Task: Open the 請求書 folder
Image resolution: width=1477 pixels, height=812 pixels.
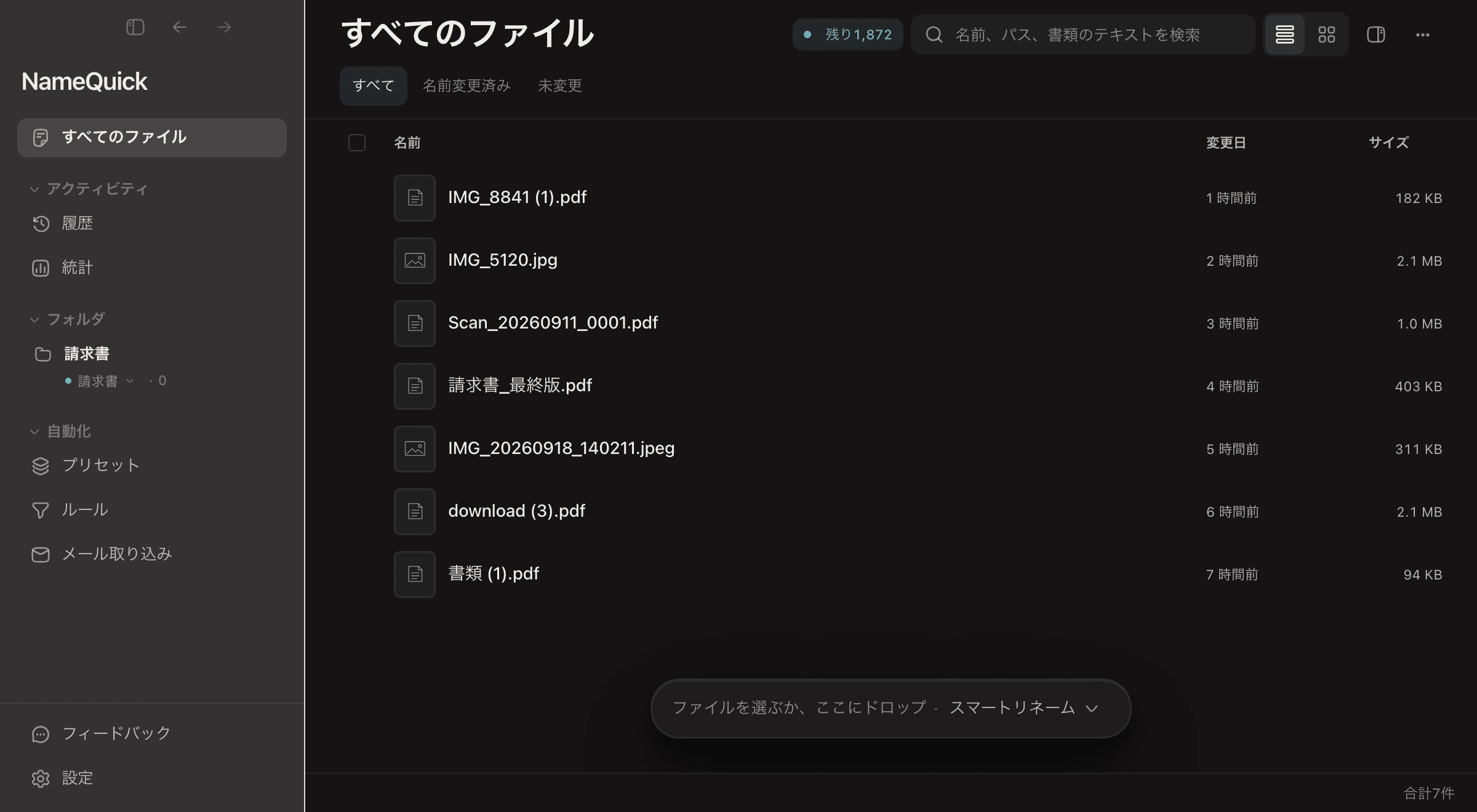Action: pyautogui.click(x=87, y=354)
